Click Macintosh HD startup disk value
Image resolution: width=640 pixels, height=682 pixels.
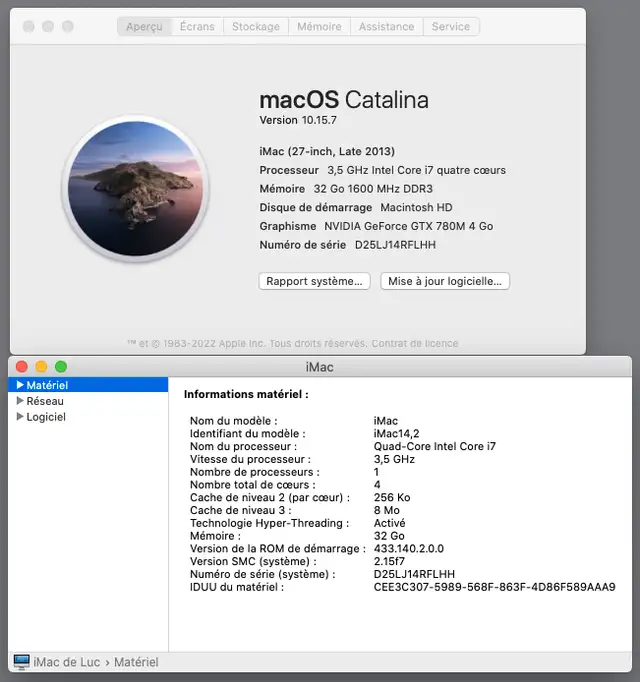pos(416,207)
